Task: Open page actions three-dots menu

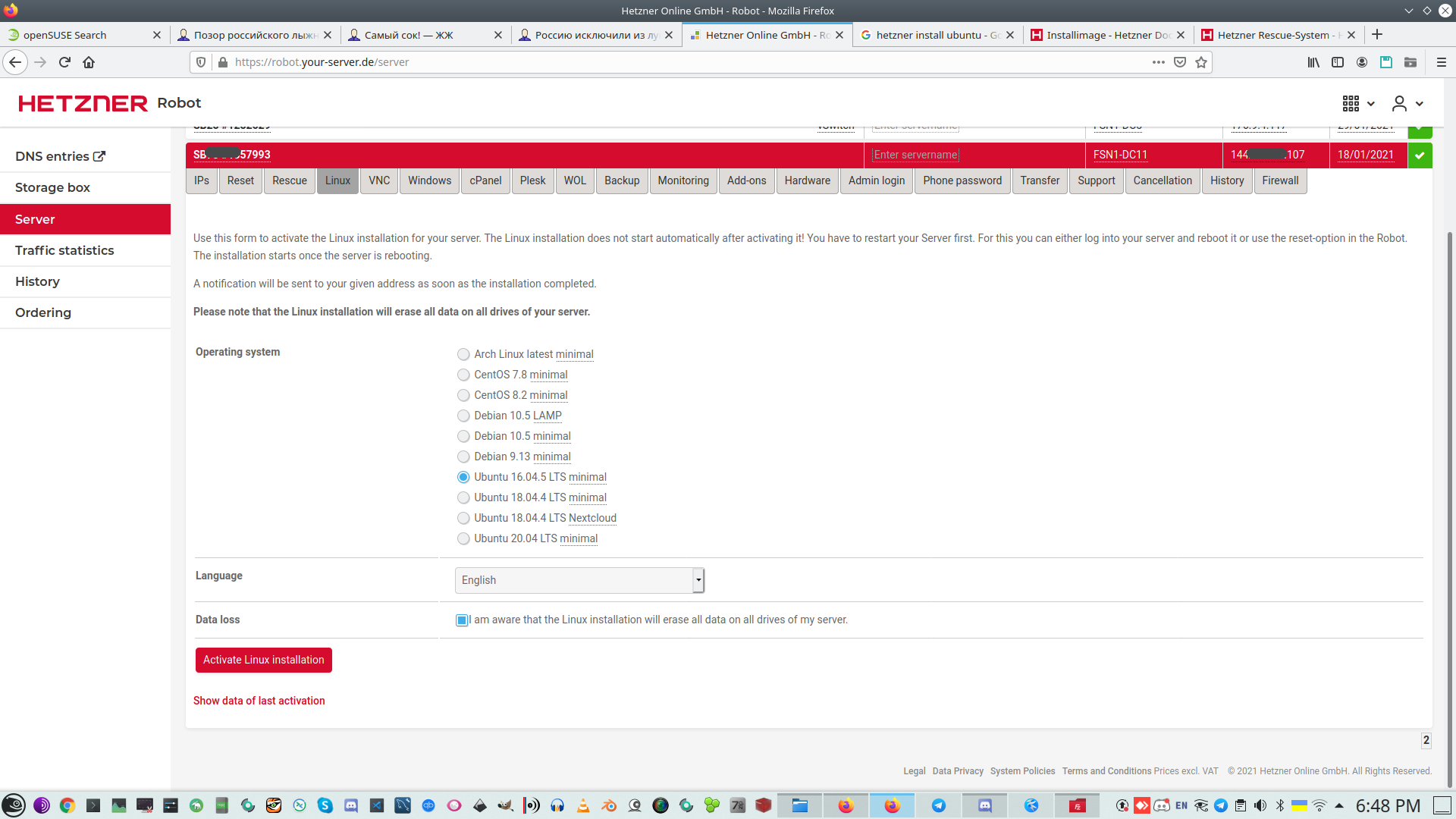Action: point(1158,62)
